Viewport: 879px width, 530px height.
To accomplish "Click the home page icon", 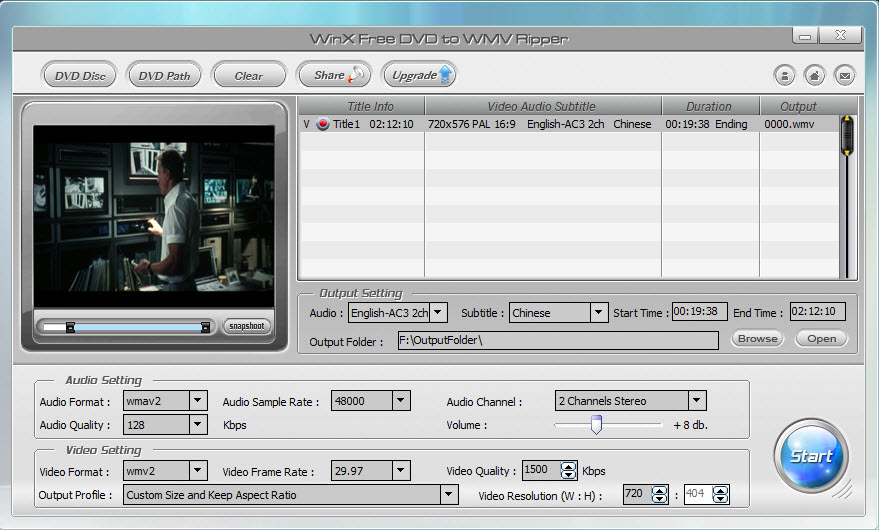I will [x=815, y=75].
